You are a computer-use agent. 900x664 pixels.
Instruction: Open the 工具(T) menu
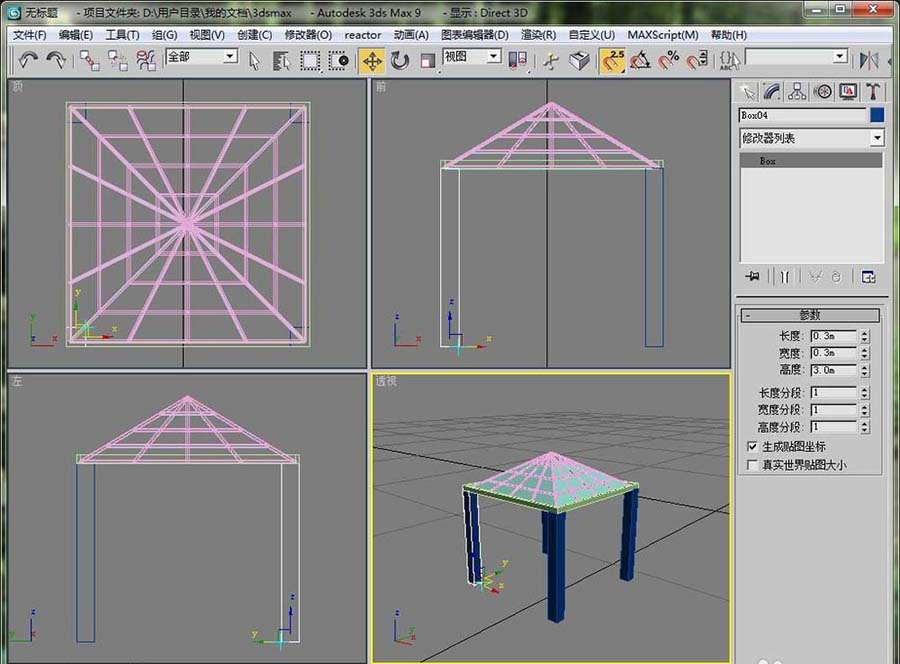122,35
